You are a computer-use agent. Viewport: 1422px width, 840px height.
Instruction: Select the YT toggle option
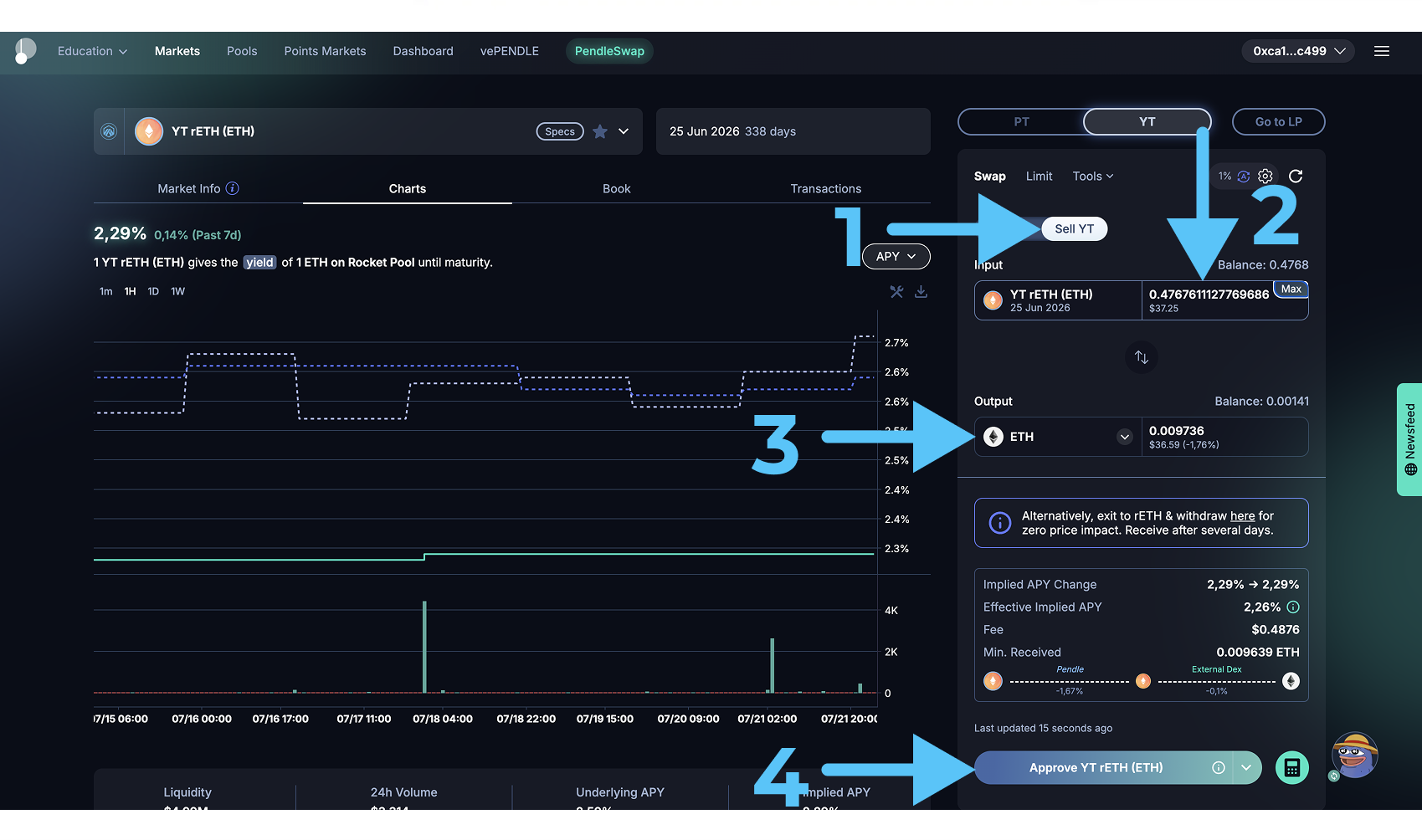(x=1147, y=122)
